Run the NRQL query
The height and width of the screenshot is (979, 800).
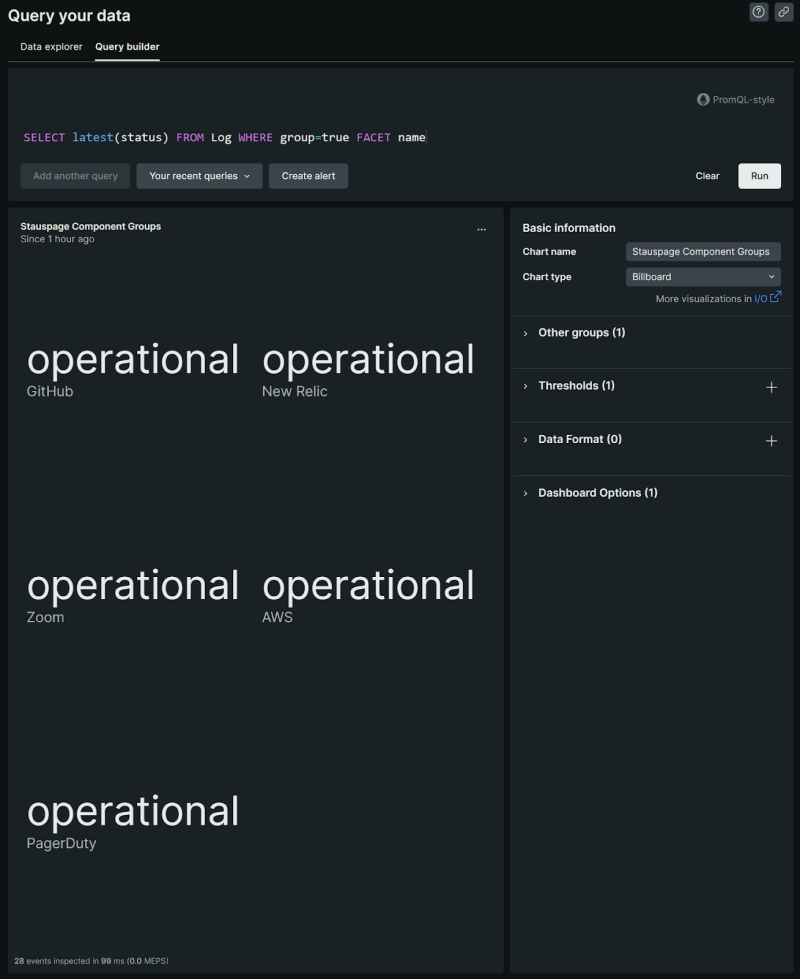click(x=759, y=175)
